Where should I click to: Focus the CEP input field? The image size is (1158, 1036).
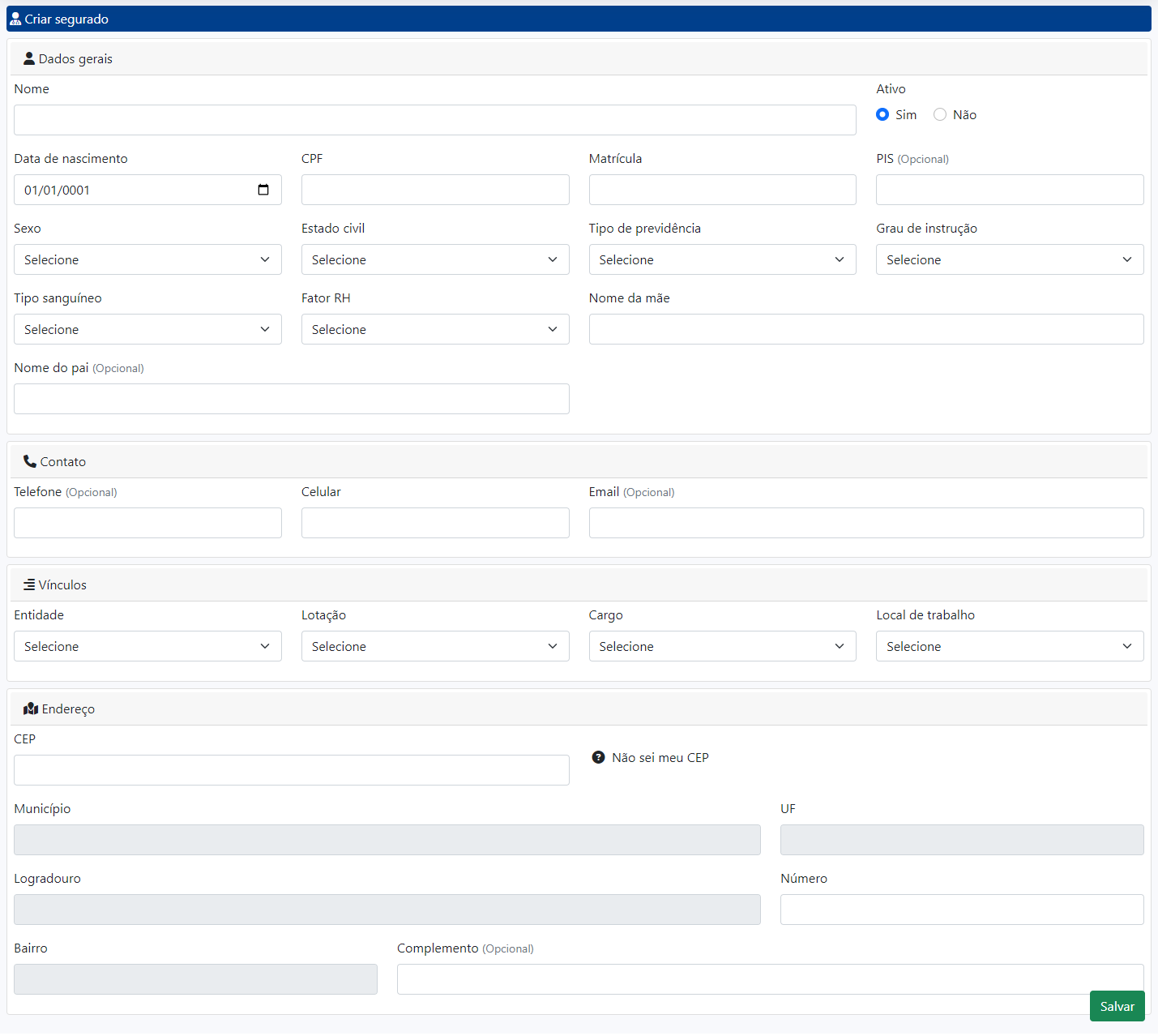(291, 770)
